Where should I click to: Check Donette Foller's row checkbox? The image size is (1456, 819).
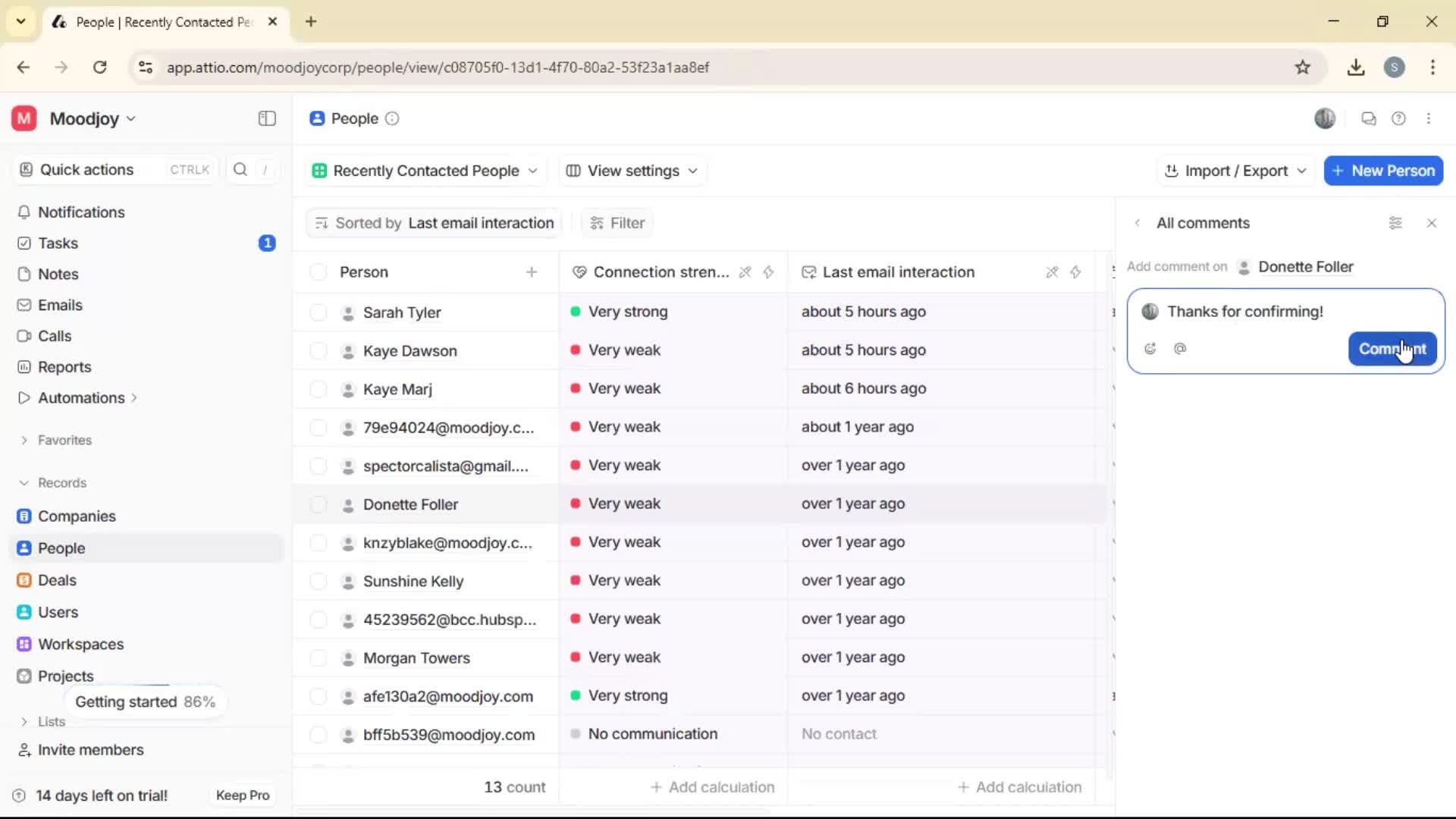tap(318, 504)
